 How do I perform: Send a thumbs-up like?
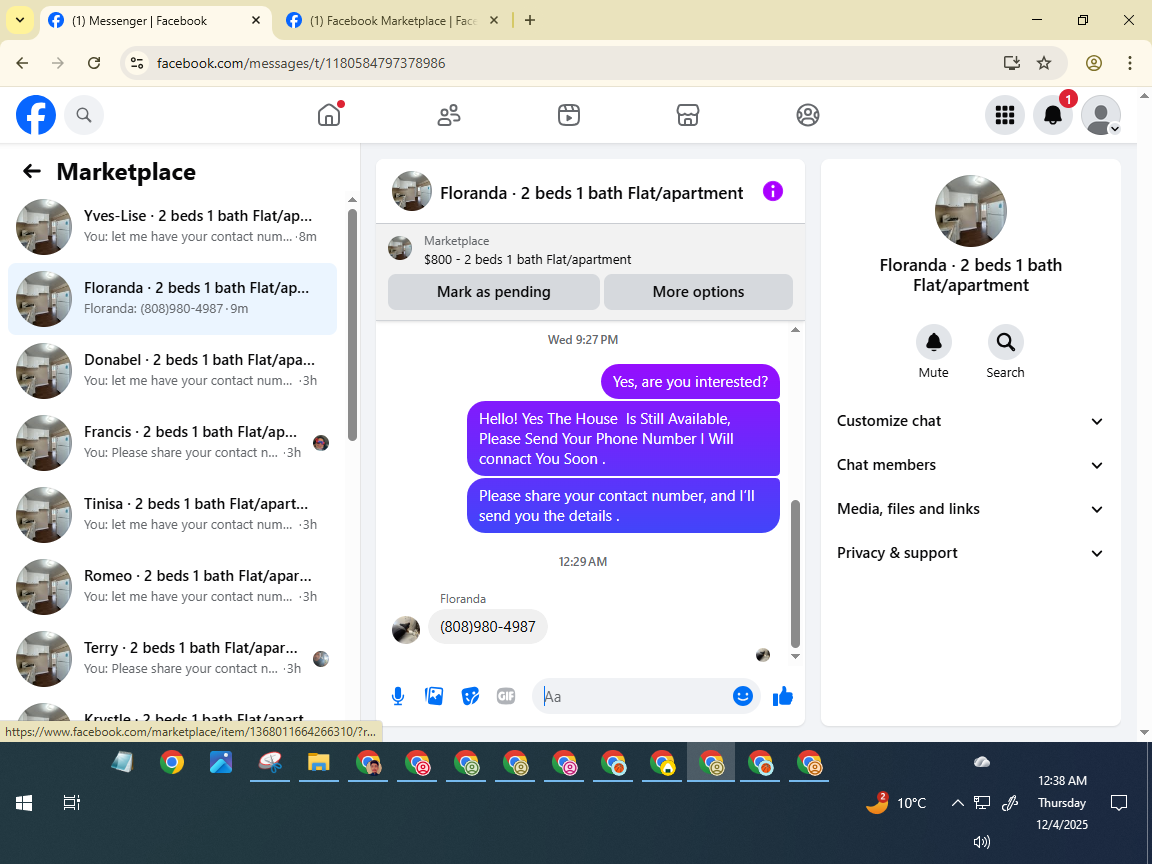783,696
